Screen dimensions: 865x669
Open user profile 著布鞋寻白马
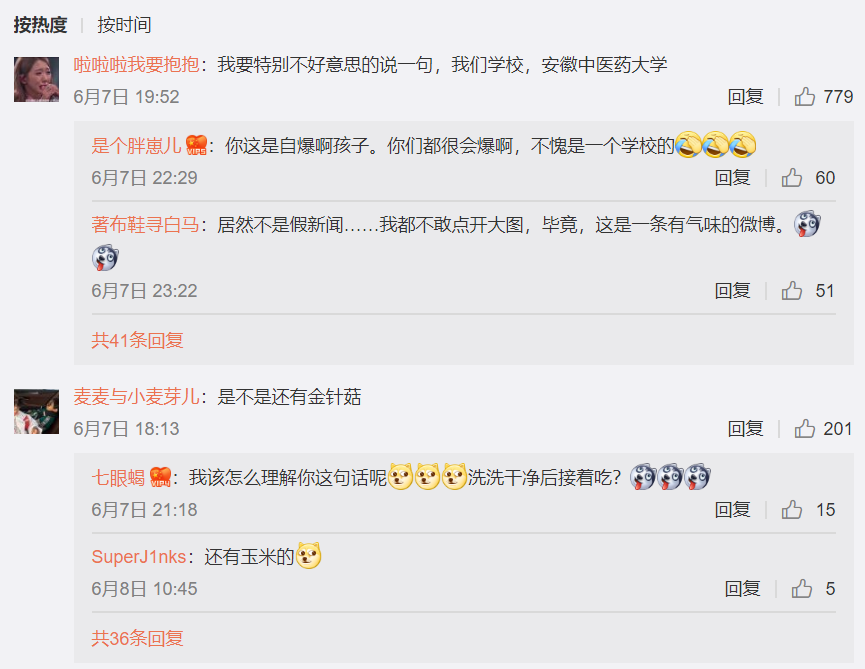145,225
